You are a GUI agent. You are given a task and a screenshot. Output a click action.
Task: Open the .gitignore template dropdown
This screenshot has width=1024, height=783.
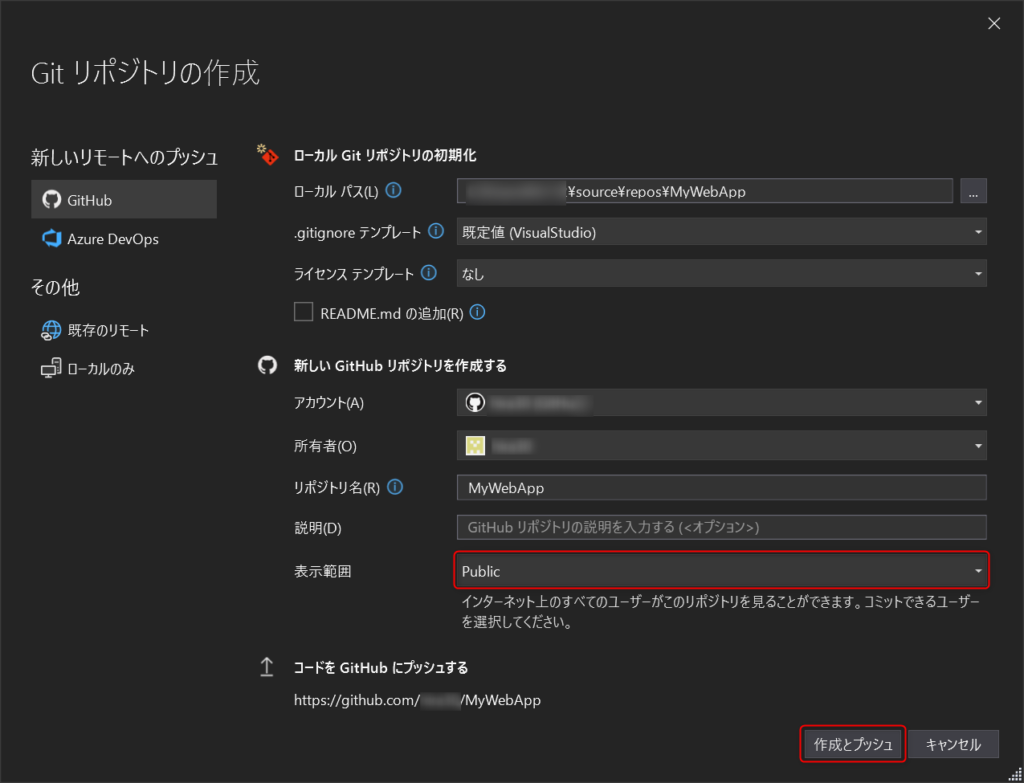pos(722,232)
